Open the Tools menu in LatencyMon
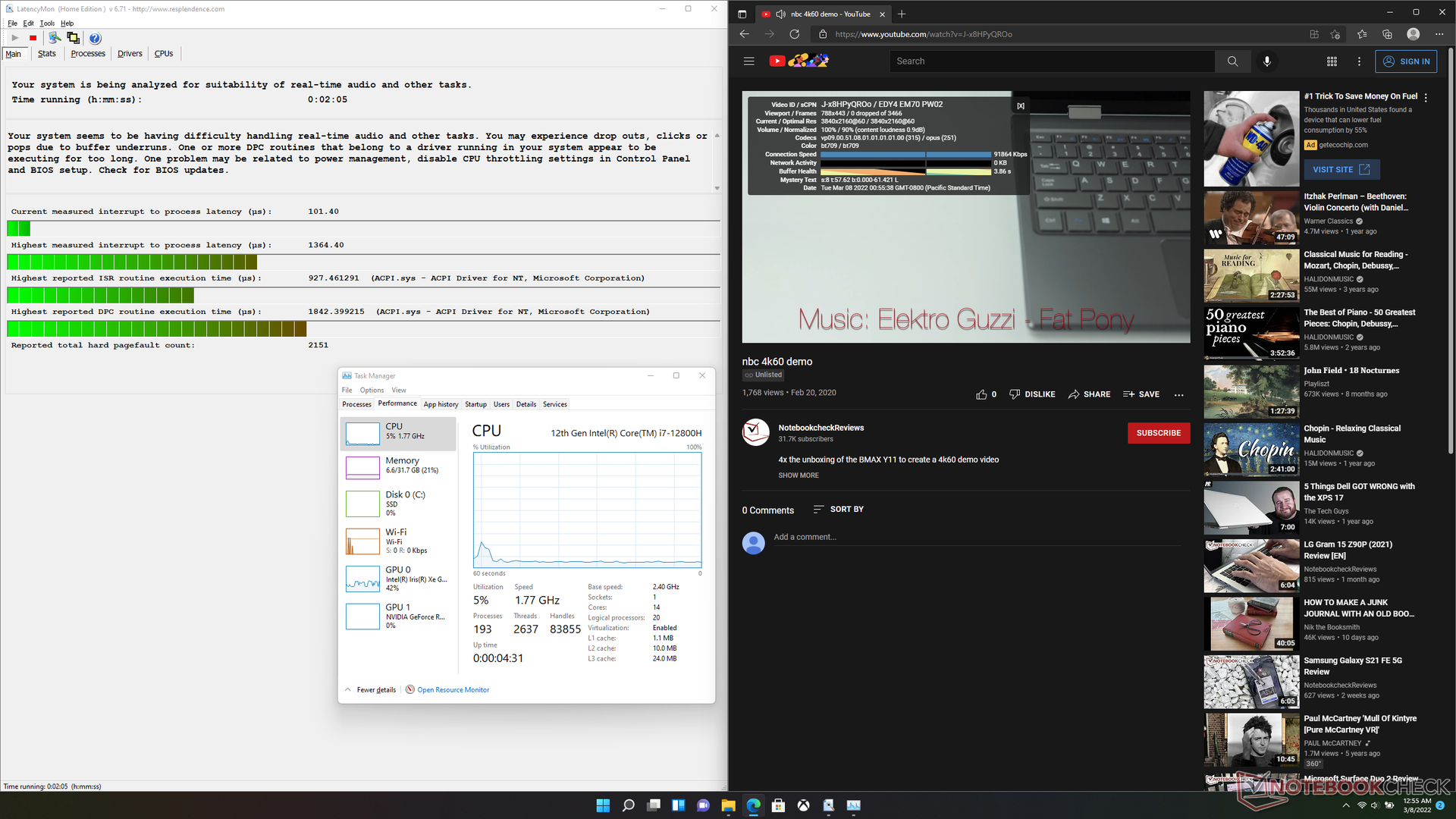 47,24
